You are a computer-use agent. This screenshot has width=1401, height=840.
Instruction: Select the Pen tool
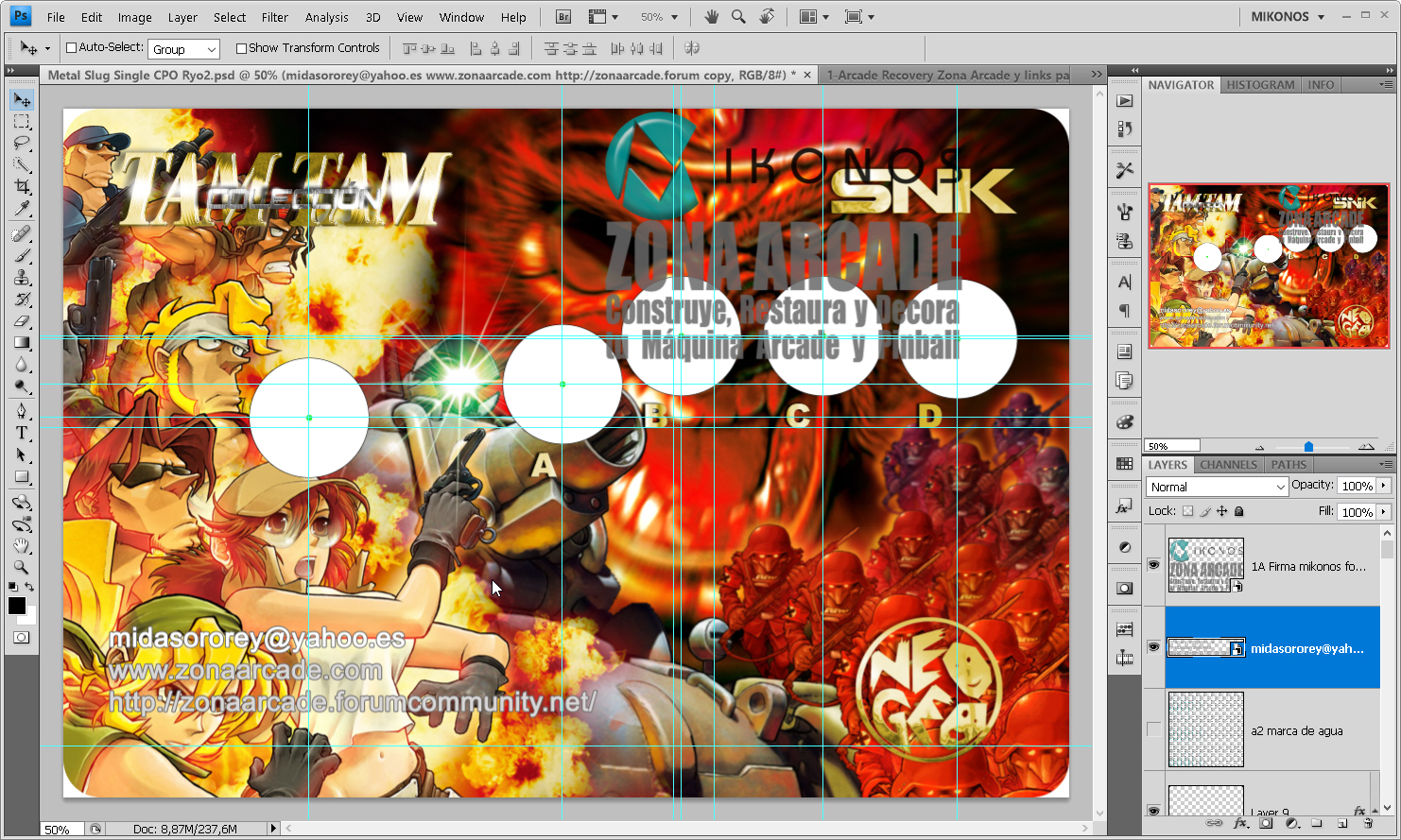pyautogui.click(x=22, y=410)
